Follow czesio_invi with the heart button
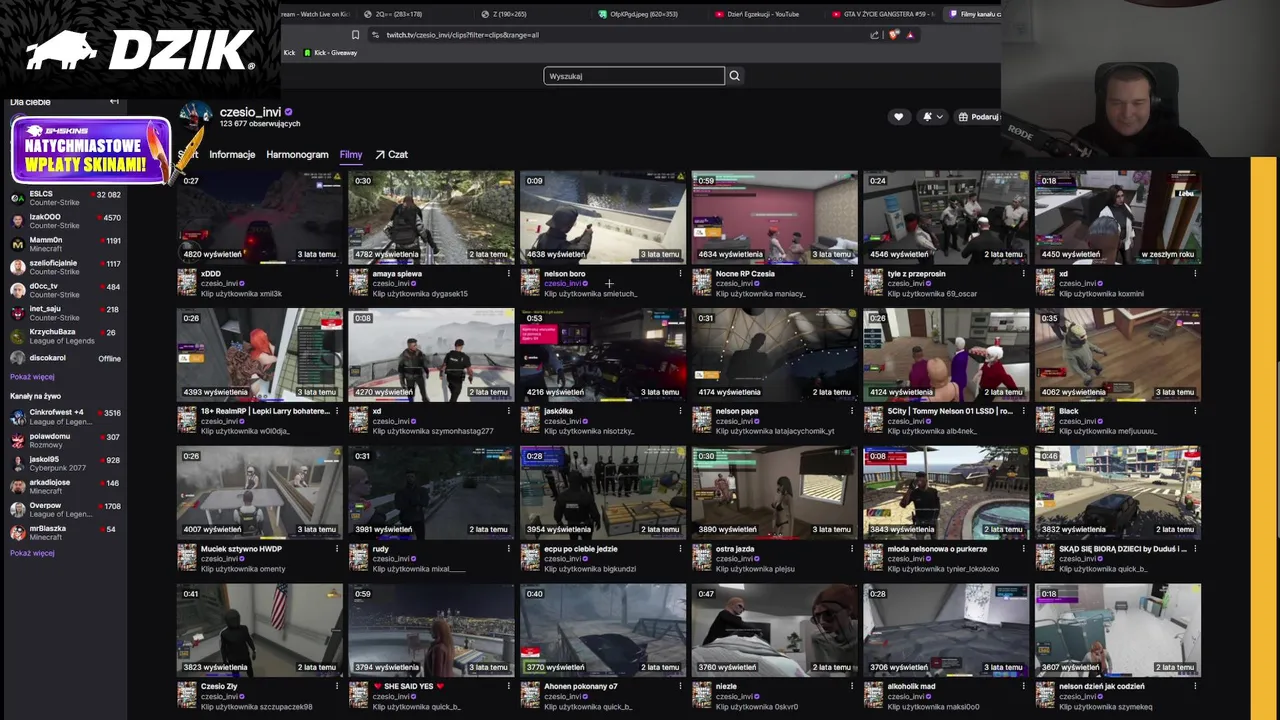Image resolution: width=1280 pixels, height=720 pixels. tap(898, 117)
